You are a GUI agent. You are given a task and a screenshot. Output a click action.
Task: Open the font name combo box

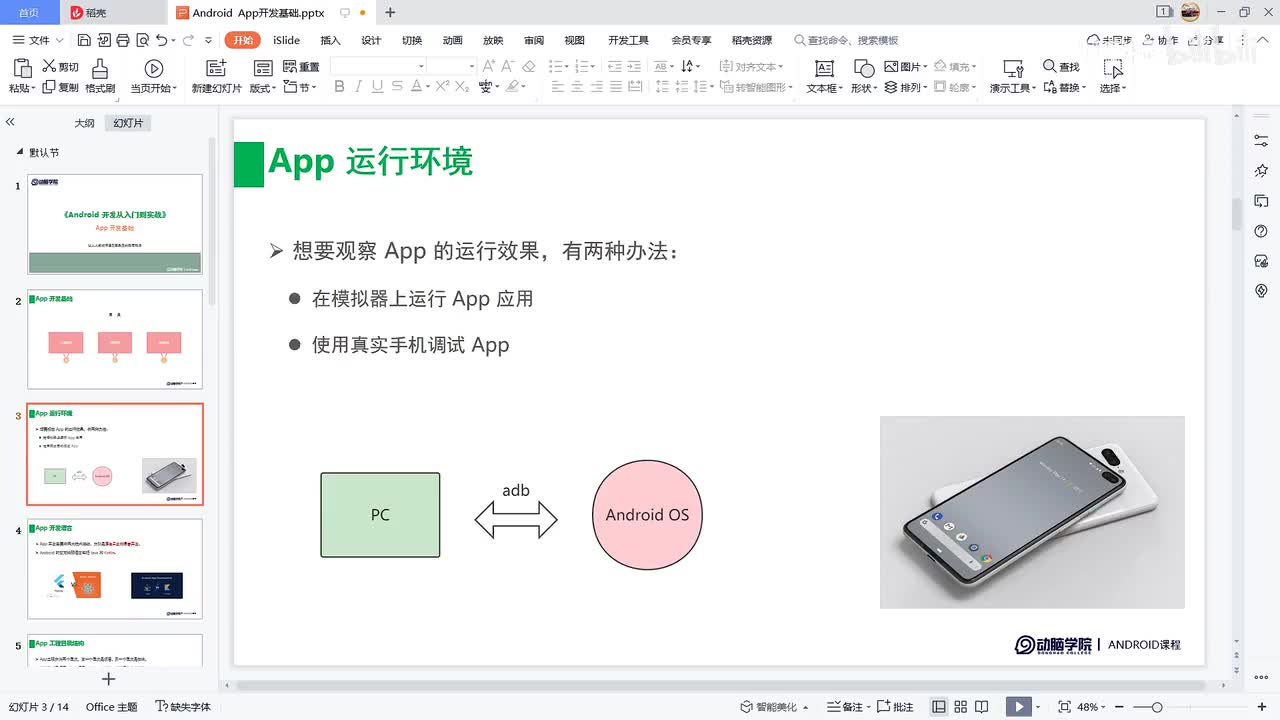click(379, 66)
